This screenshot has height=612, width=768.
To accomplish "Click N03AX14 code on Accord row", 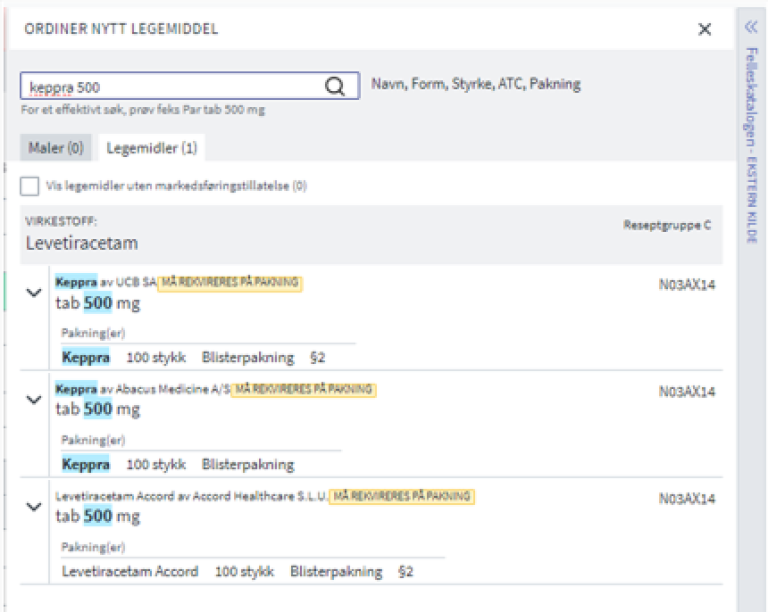I will [x=687, y=498].
